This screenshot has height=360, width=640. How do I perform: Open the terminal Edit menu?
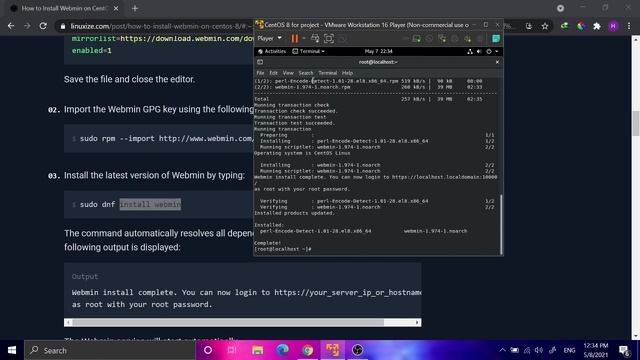point(273,73)
